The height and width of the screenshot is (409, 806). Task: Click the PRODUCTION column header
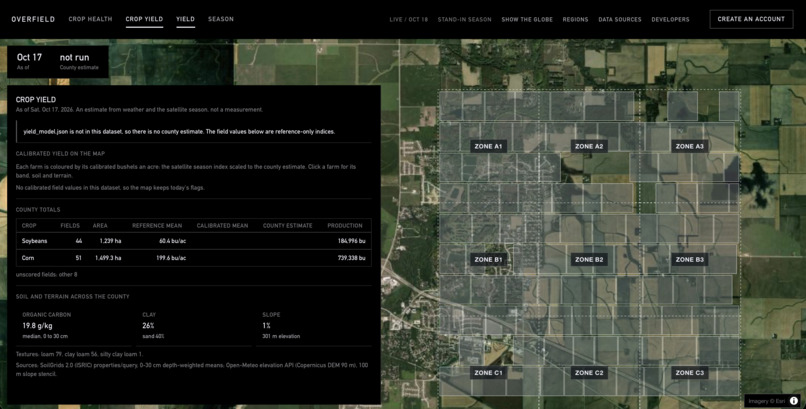(x=345, y=226)
